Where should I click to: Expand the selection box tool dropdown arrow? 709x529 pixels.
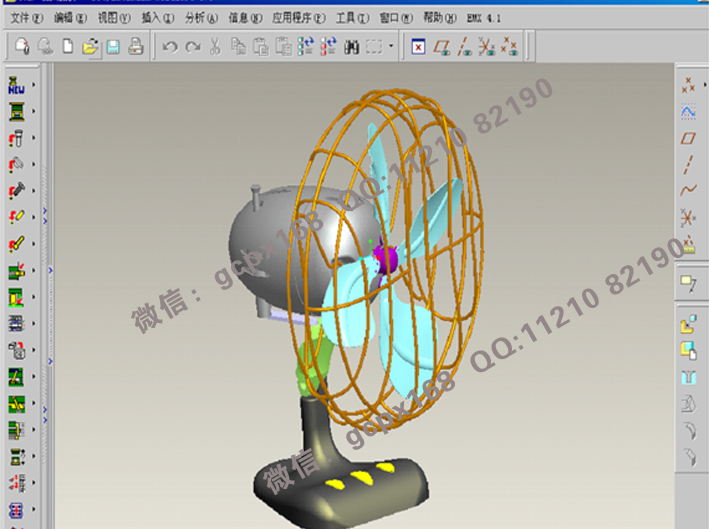pos(390,46)
